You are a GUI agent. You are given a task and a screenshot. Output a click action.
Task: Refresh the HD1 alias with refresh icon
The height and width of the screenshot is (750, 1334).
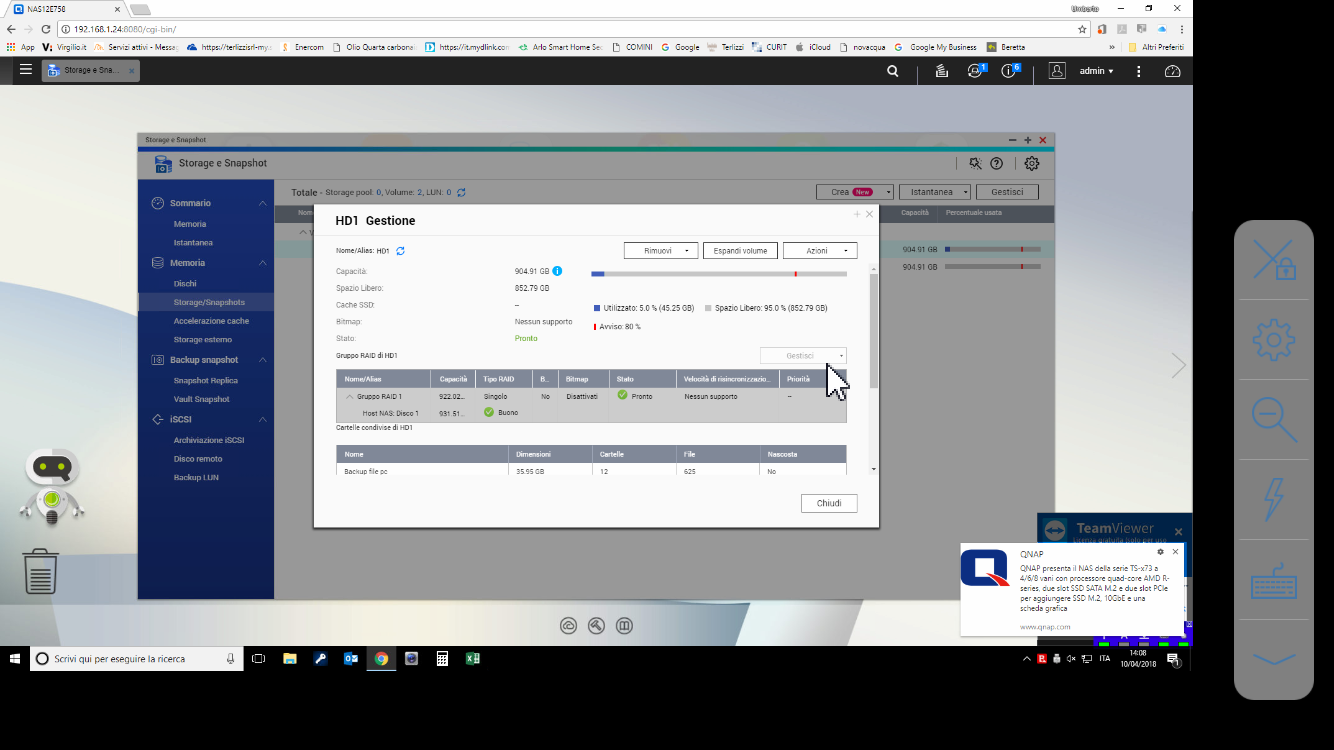coord(401,251)
